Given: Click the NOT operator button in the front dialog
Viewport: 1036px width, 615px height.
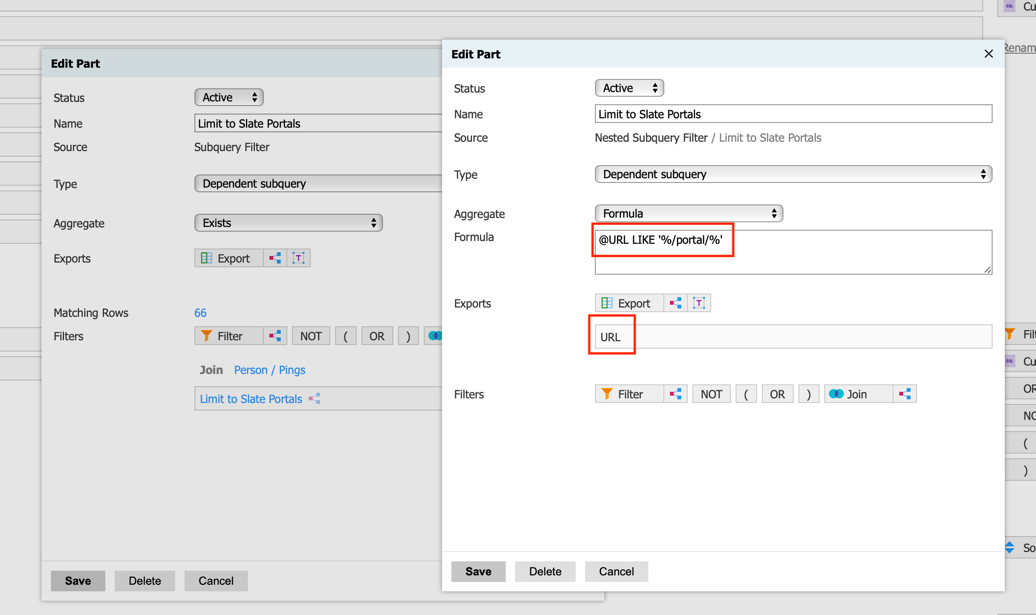Looking at the screenshot, I should tap(711, 394).
